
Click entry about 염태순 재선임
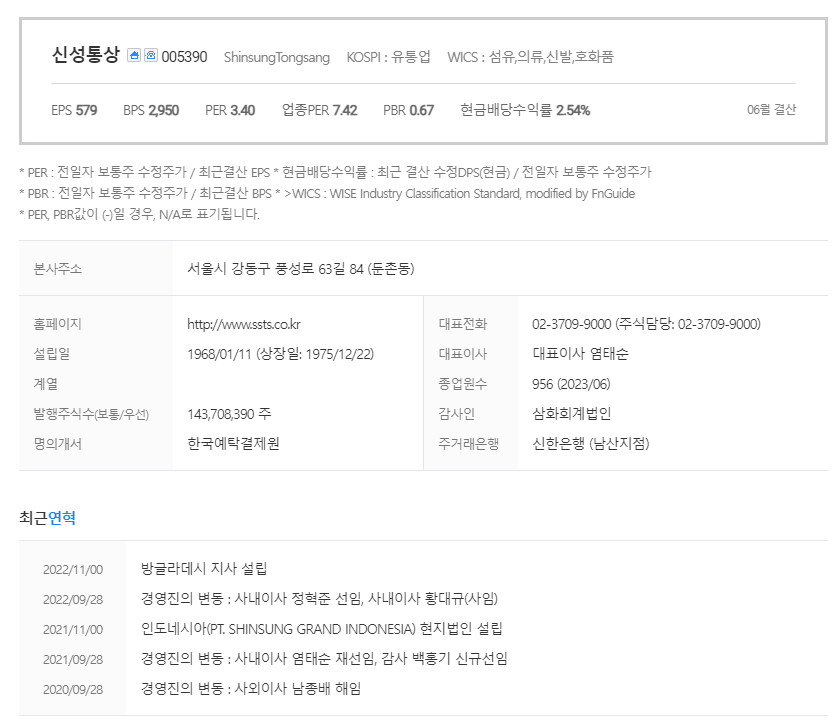point(324,659)
